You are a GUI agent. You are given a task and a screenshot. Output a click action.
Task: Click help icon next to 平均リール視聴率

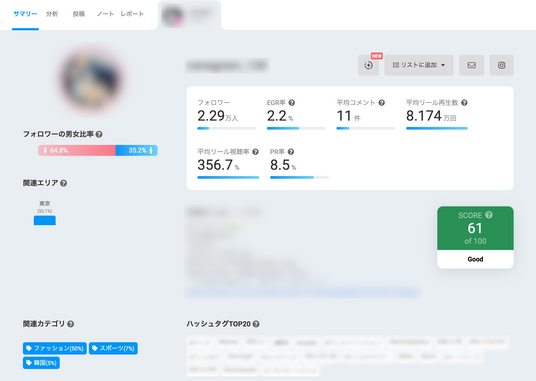[255, 152]
